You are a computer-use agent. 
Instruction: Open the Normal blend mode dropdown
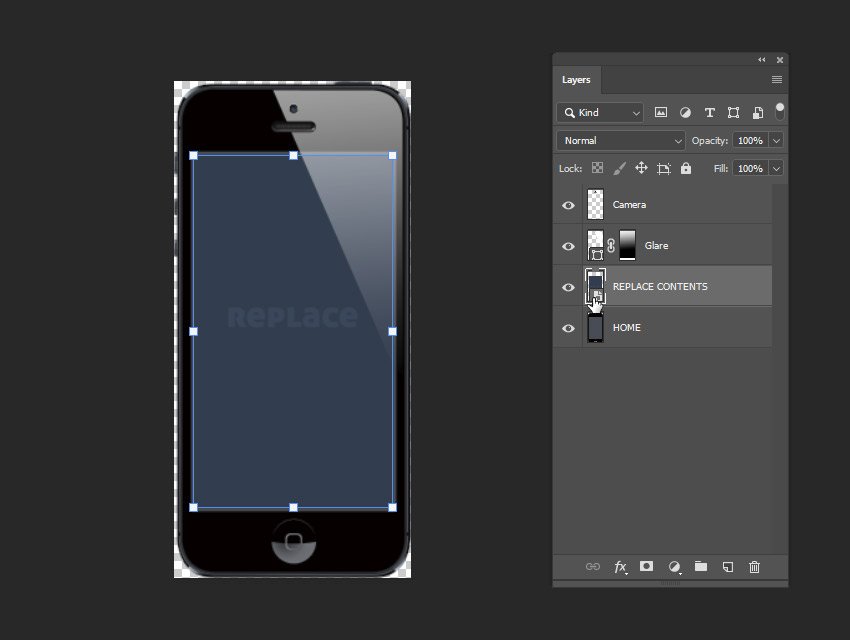click(x=621, y=141)
